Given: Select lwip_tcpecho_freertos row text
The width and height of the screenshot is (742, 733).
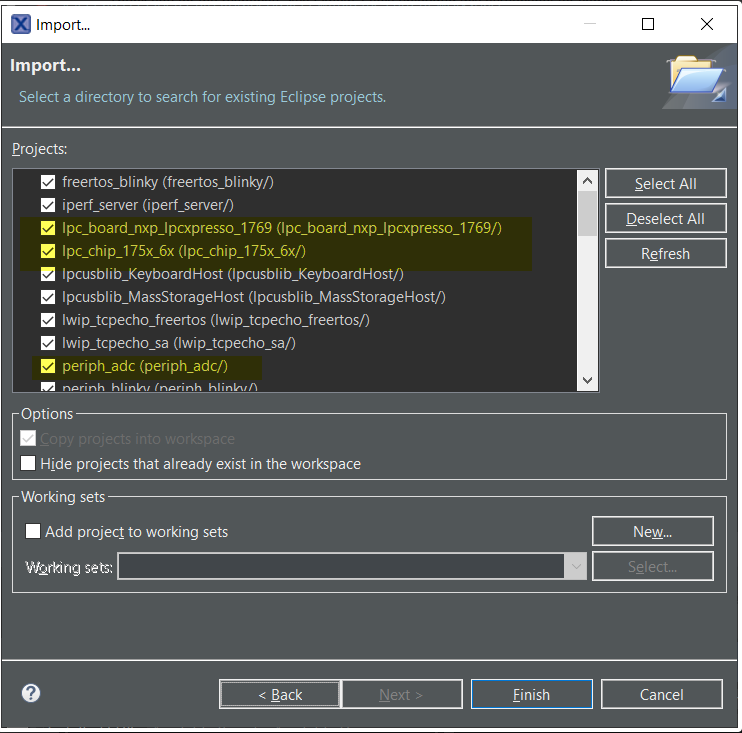Looking at the screenshot, I should pos(216,320).
